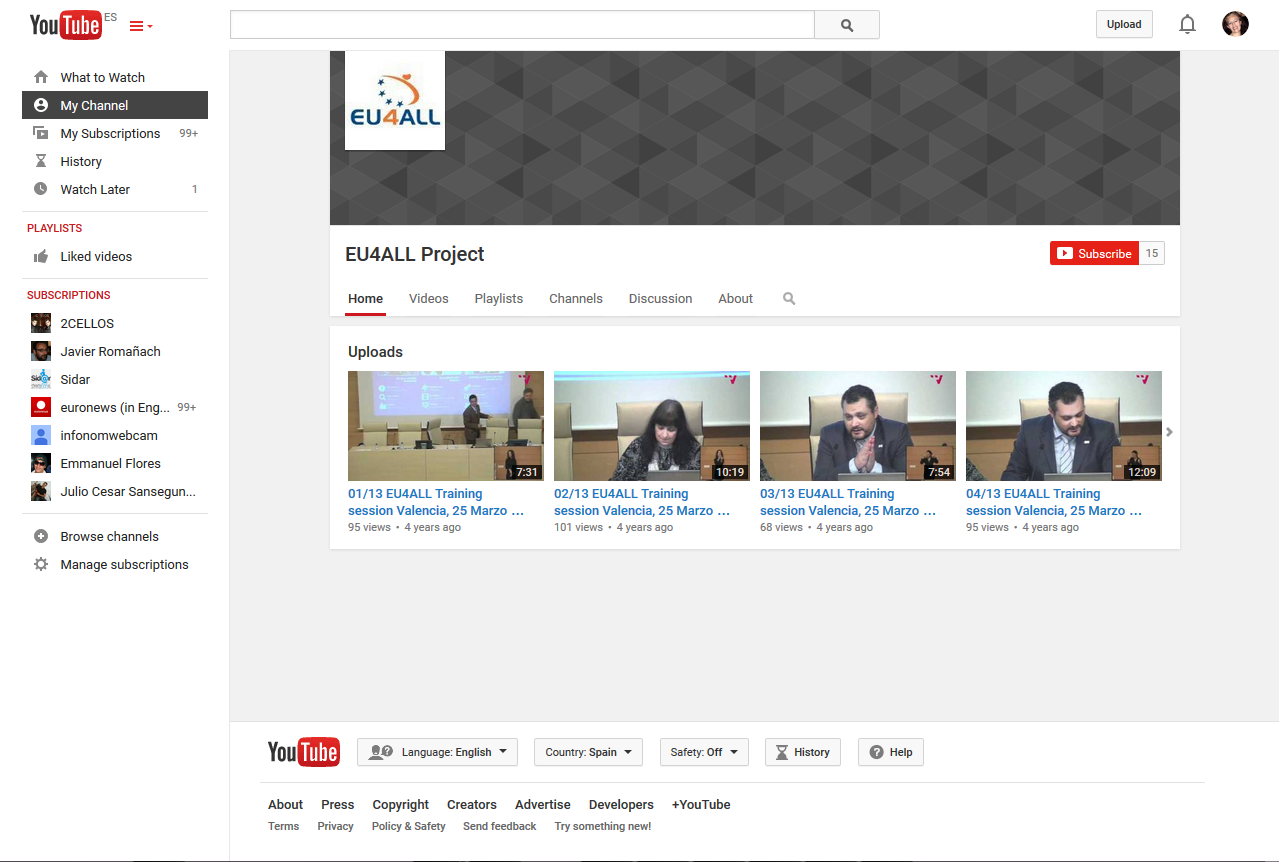Screen dimensions: 1279x862
Task: Click the What to Watch home icon
Action: (41, 77)
